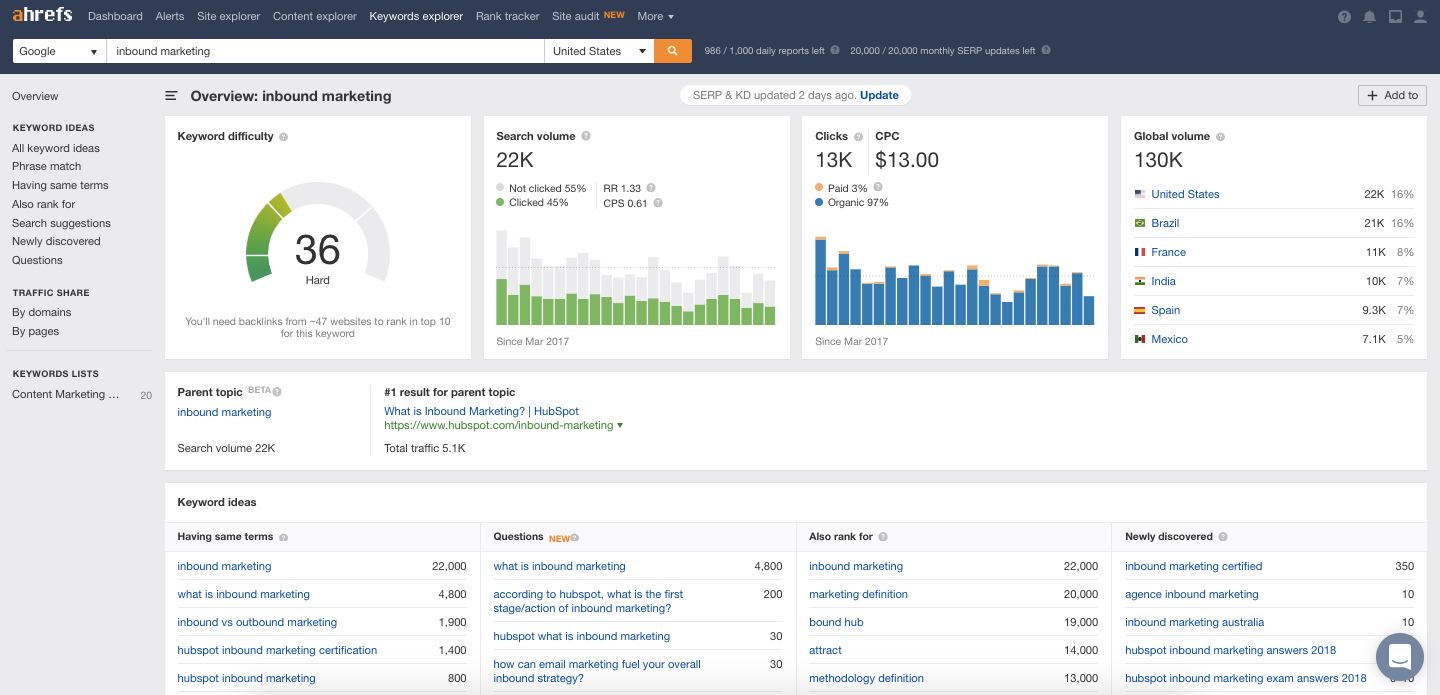
Task: Open the 'marketing definition' keyword link
Action: (858, 594)
